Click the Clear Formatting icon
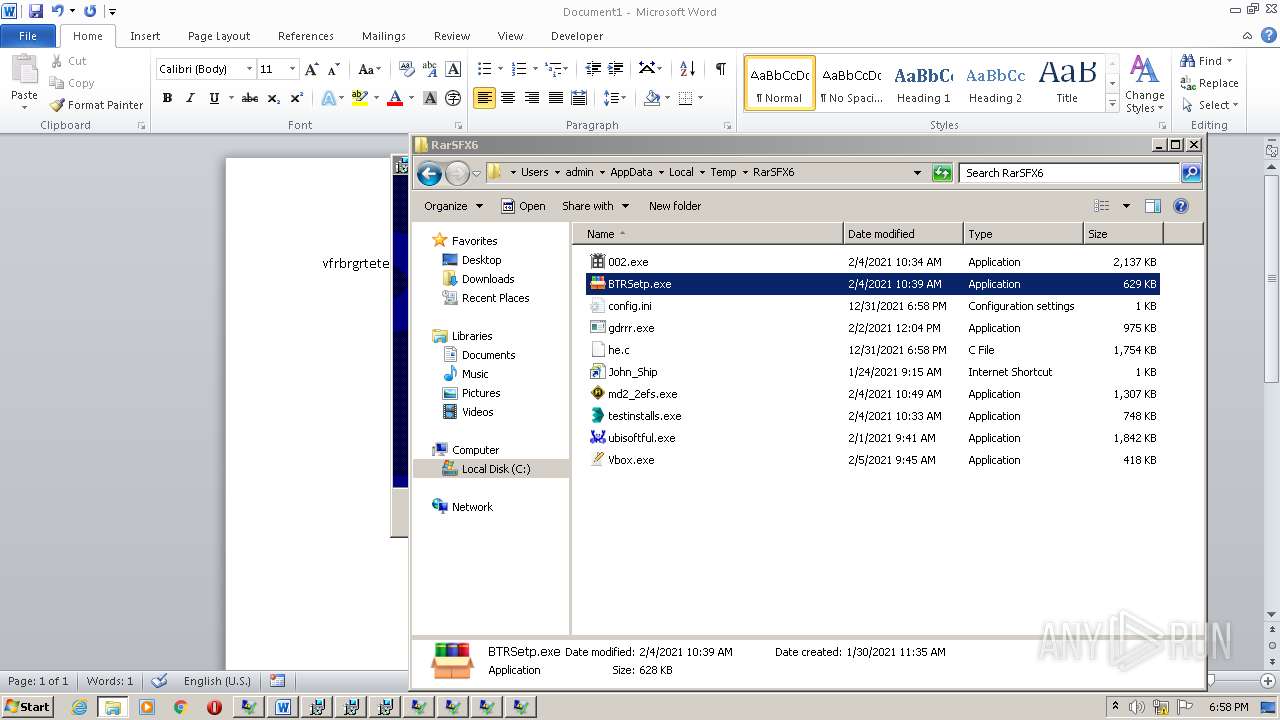This screenshot has height=720, width=1280. click(x=406, y=69)
